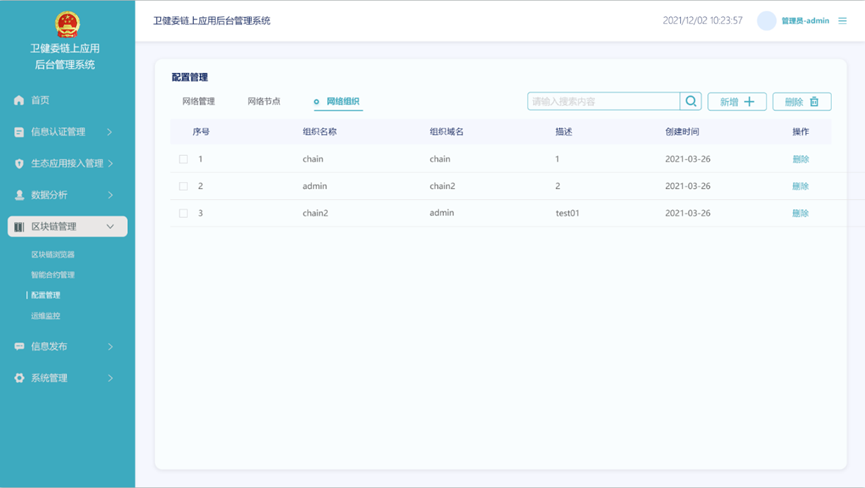Click the national emblem logo in sidebar
Image resolution: width=865 pixels, height=488 pixels.
[67, 24]
